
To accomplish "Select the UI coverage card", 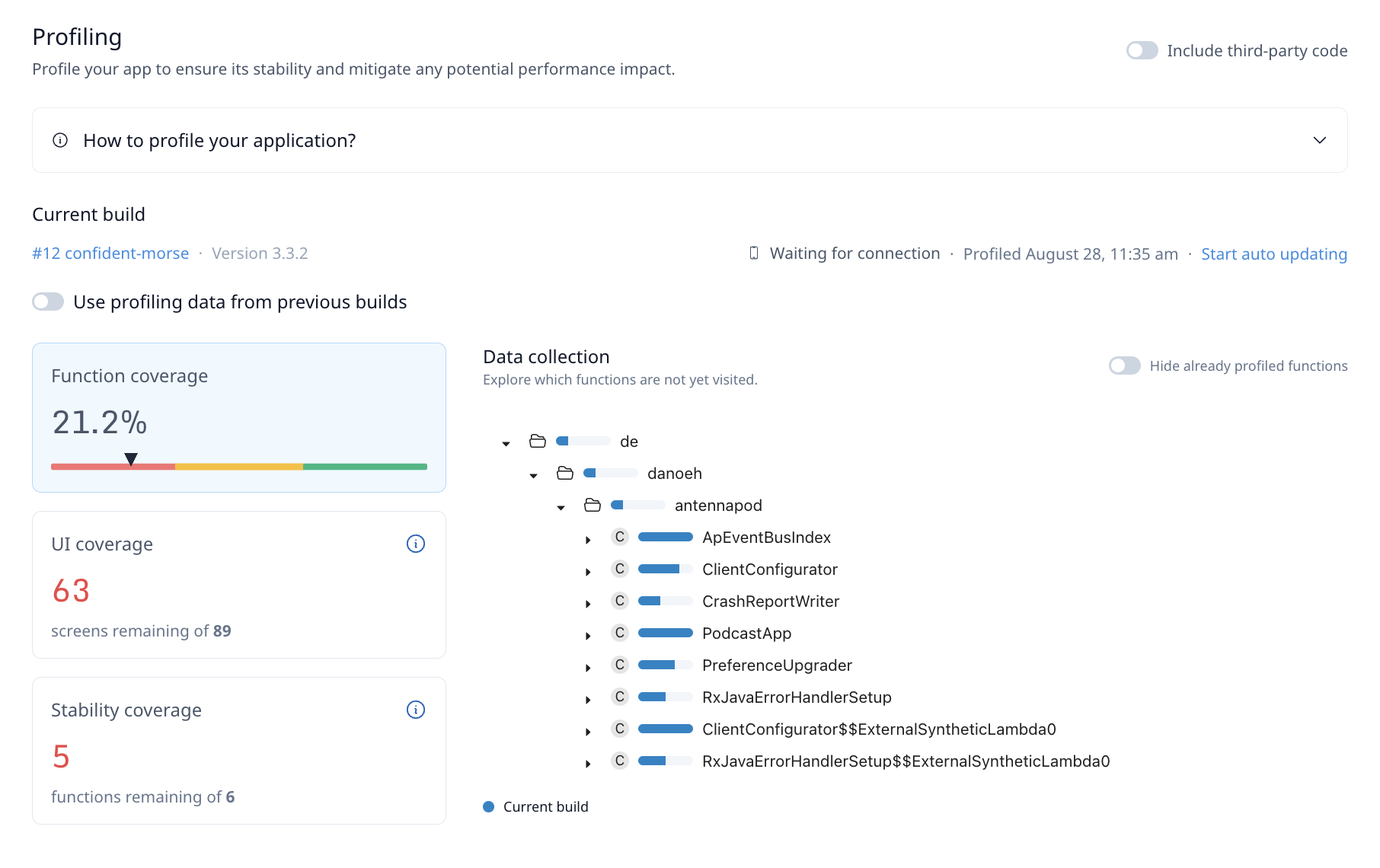I will click(238, 585).
